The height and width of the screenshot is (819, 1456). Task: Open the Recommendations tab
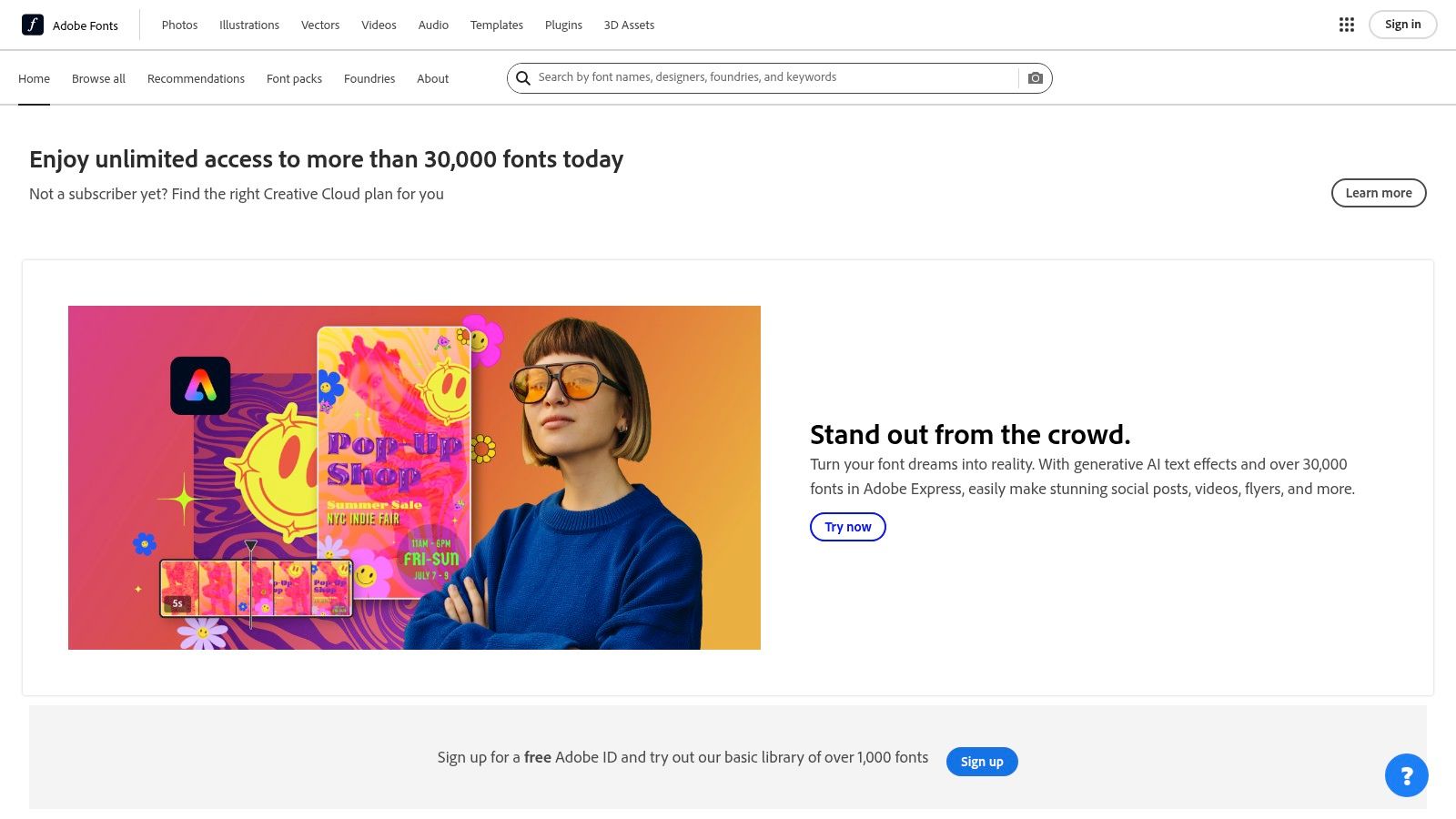(196, 78)
